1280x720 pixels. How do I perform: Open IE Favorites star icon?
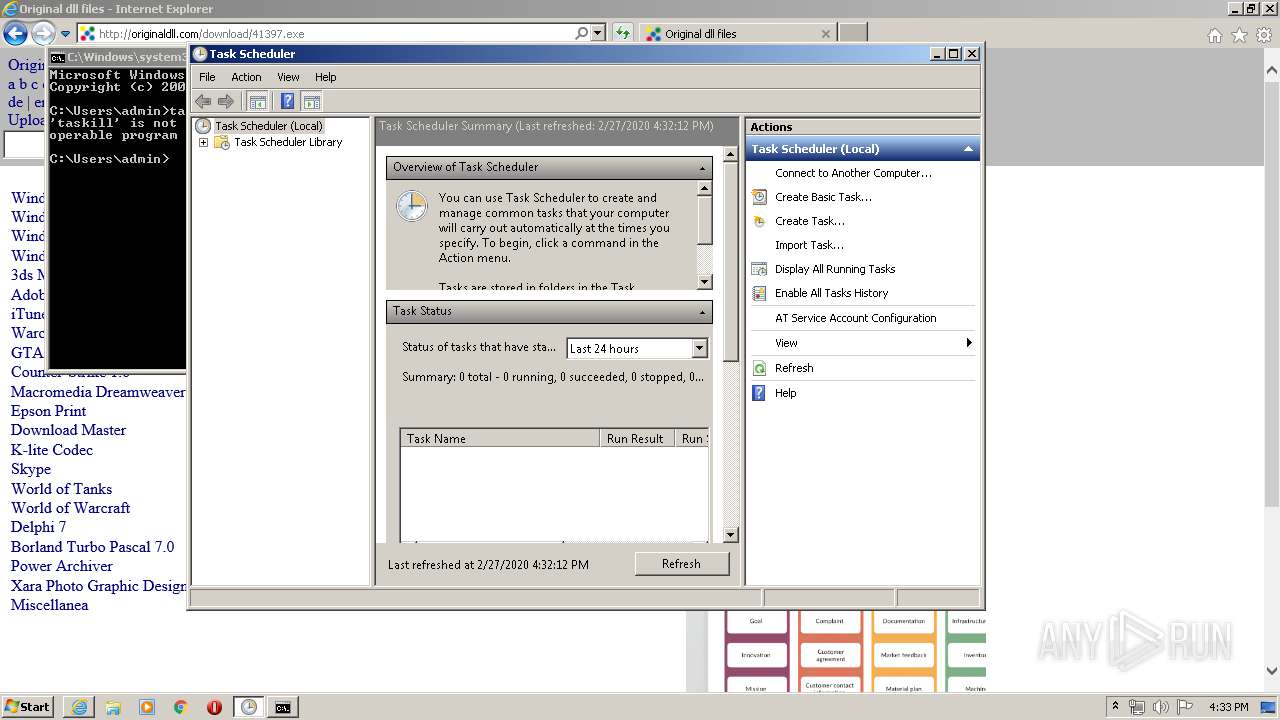pyautogui.click(x=1239, y=35)
